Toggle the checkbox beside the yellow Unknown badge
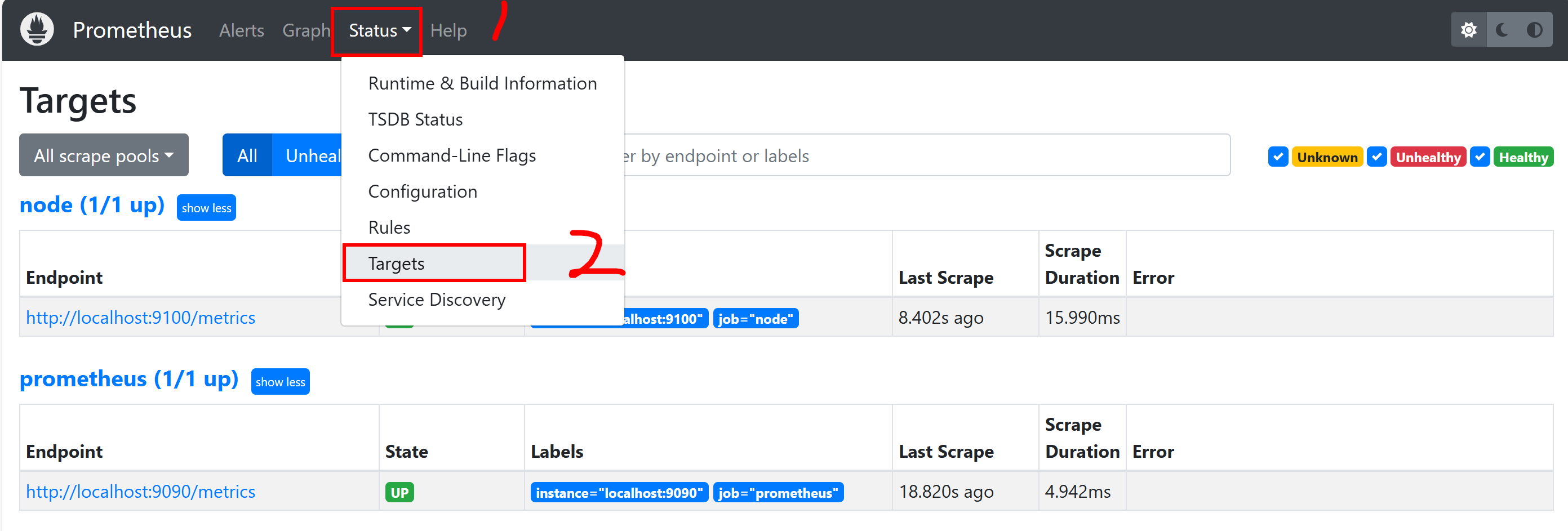 point(1278,157)
